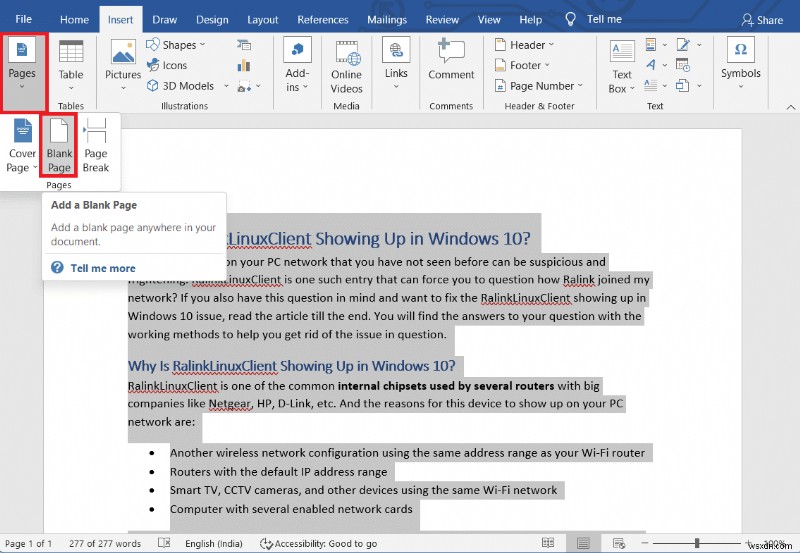Open the Mailings tab
The height and width of the screenshot is (553, 800).
tap(387, 19)
